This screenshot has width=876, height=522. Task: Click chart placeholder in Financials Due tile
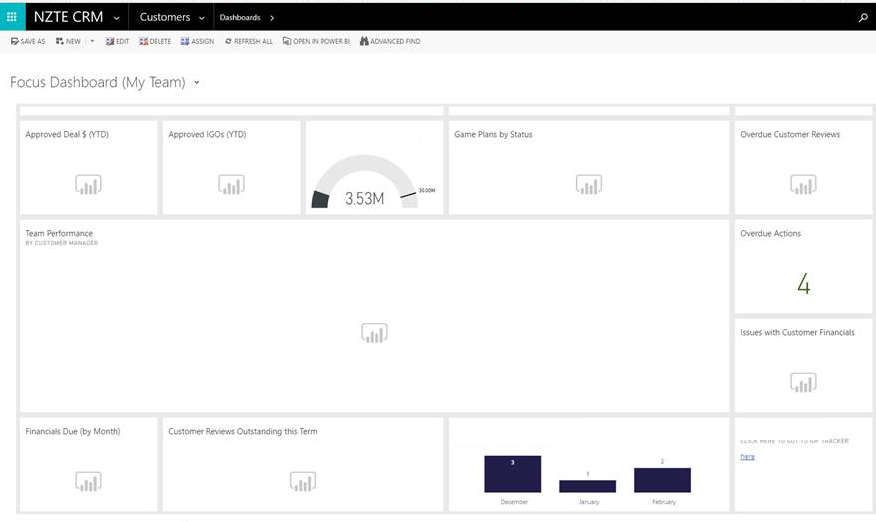88,481
